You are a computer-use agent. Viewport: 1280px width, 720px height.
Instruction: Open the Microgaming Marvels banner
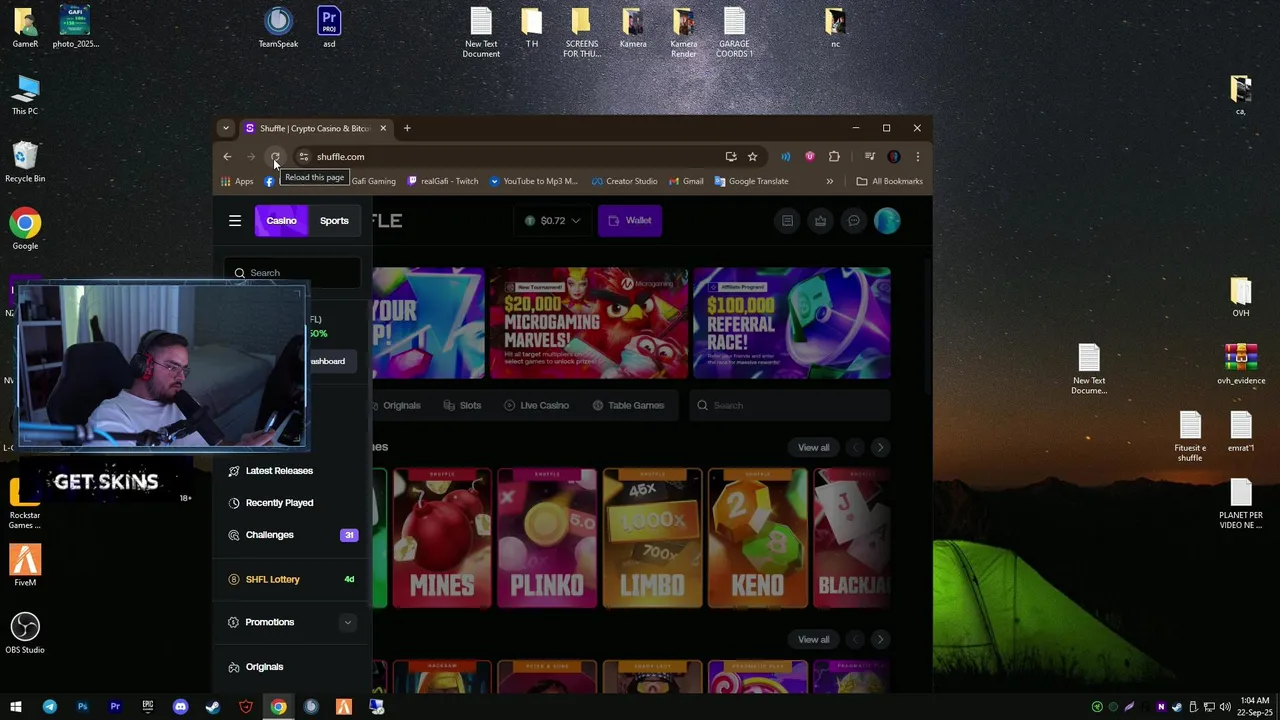(x=588, y=324)
